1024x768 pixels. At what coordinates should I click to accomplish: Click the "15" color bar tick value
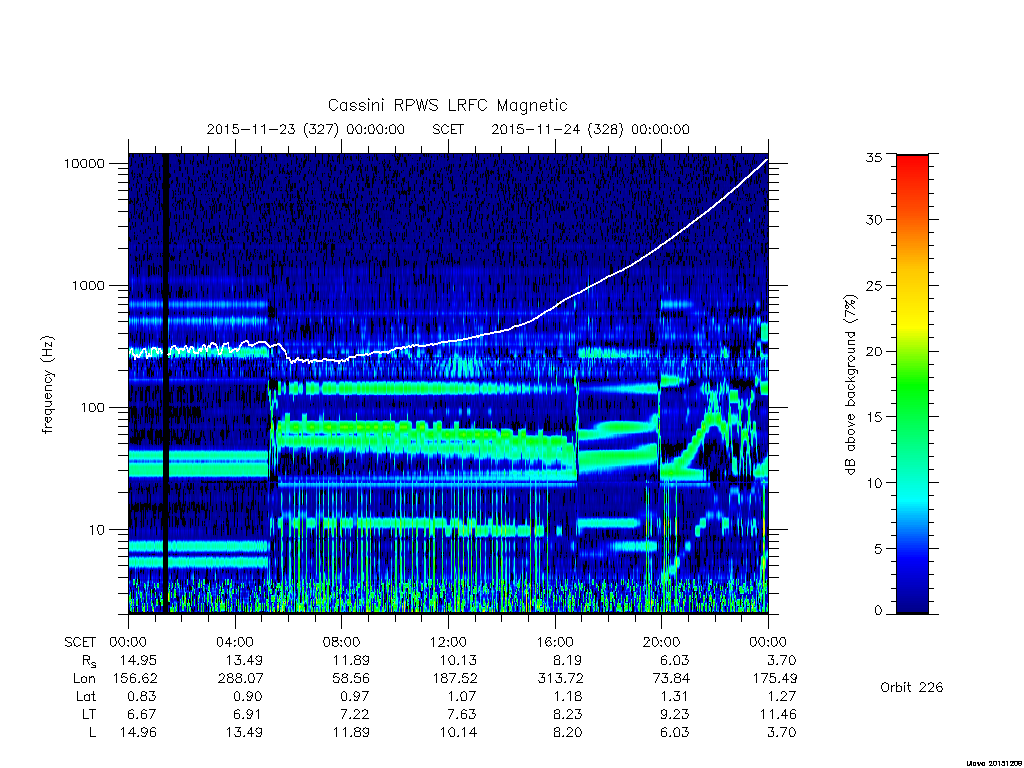point(873,417)
